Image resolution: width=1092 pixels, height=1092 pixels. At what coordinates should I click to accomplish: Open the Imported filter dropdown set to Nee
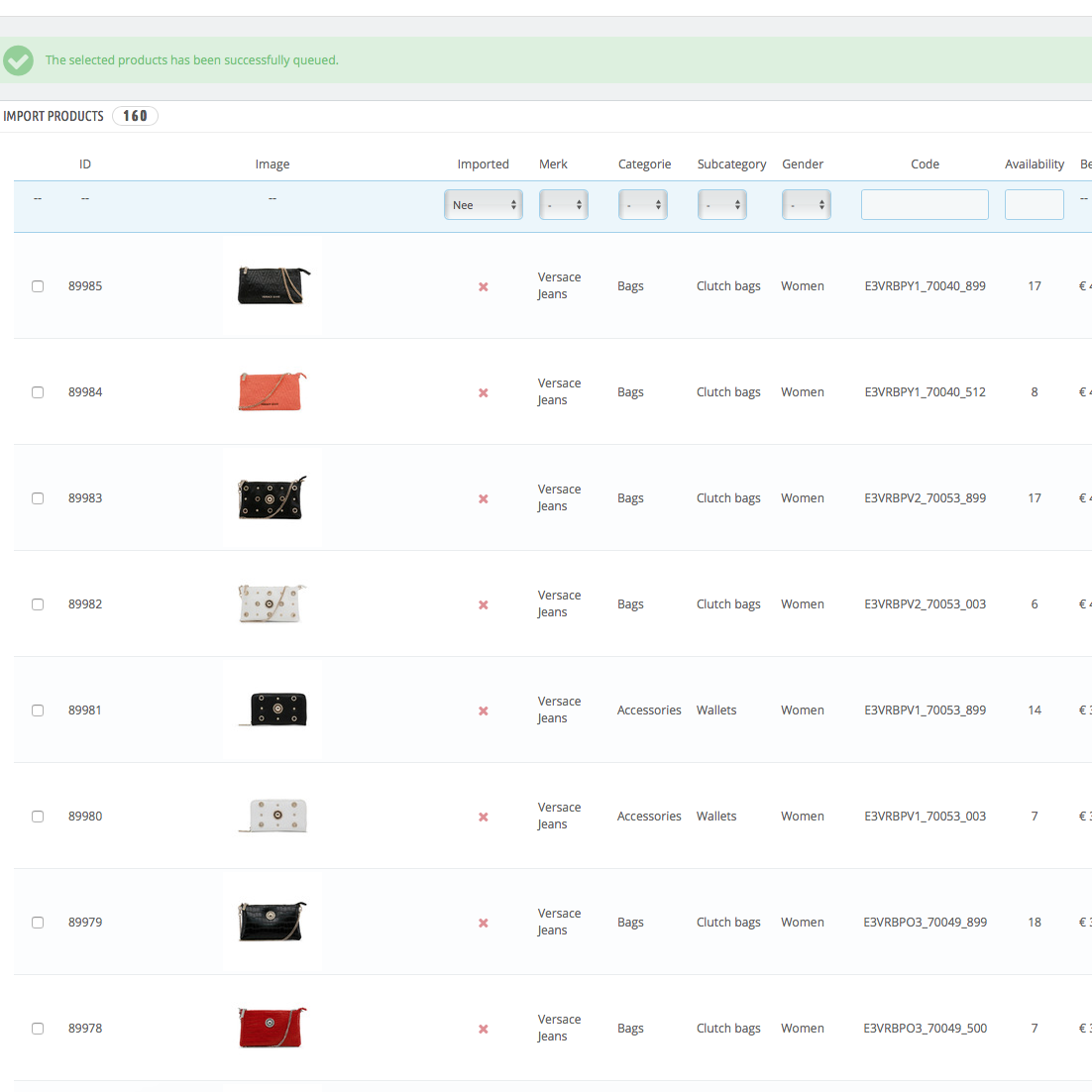click(x=484, y=205)
